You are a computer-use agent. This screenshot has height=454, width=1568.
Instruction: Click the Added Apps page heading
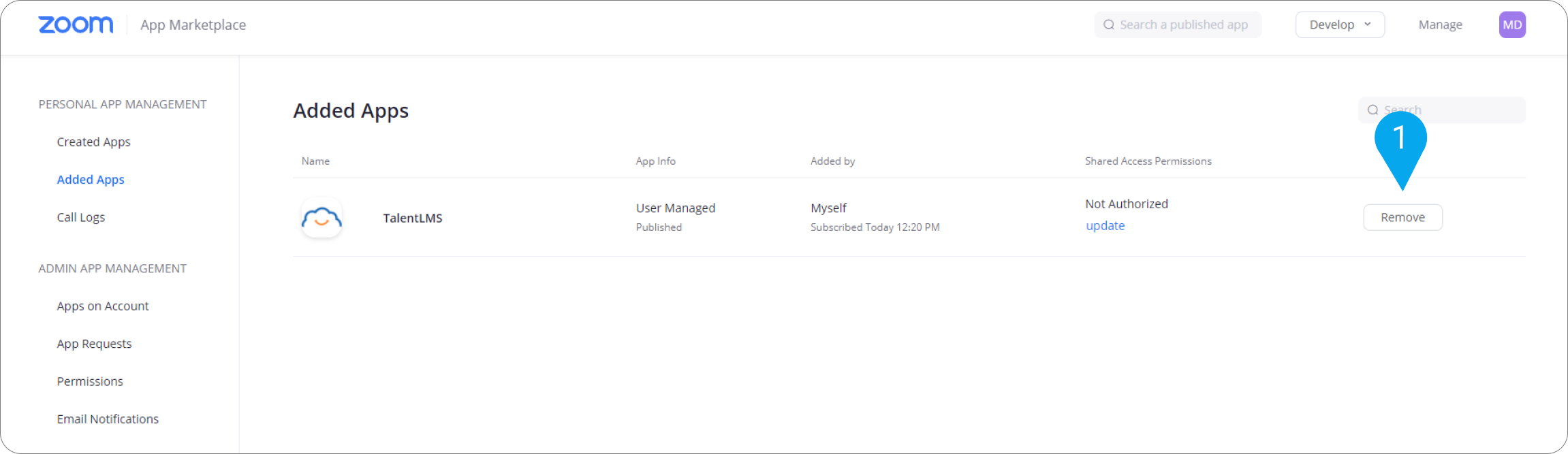click(x=351, y=110)
